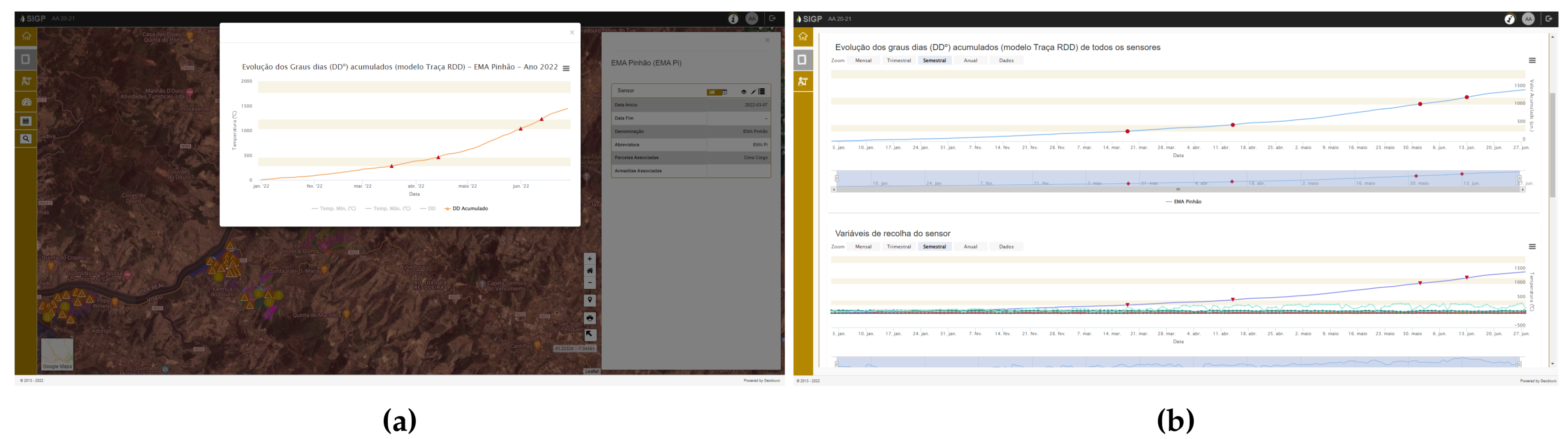The width and height of the screenshot is (1568, 439).
Task: Click the navigator's left handle under the 'todos os sensores' chart
Action: [x=836, y=178]
